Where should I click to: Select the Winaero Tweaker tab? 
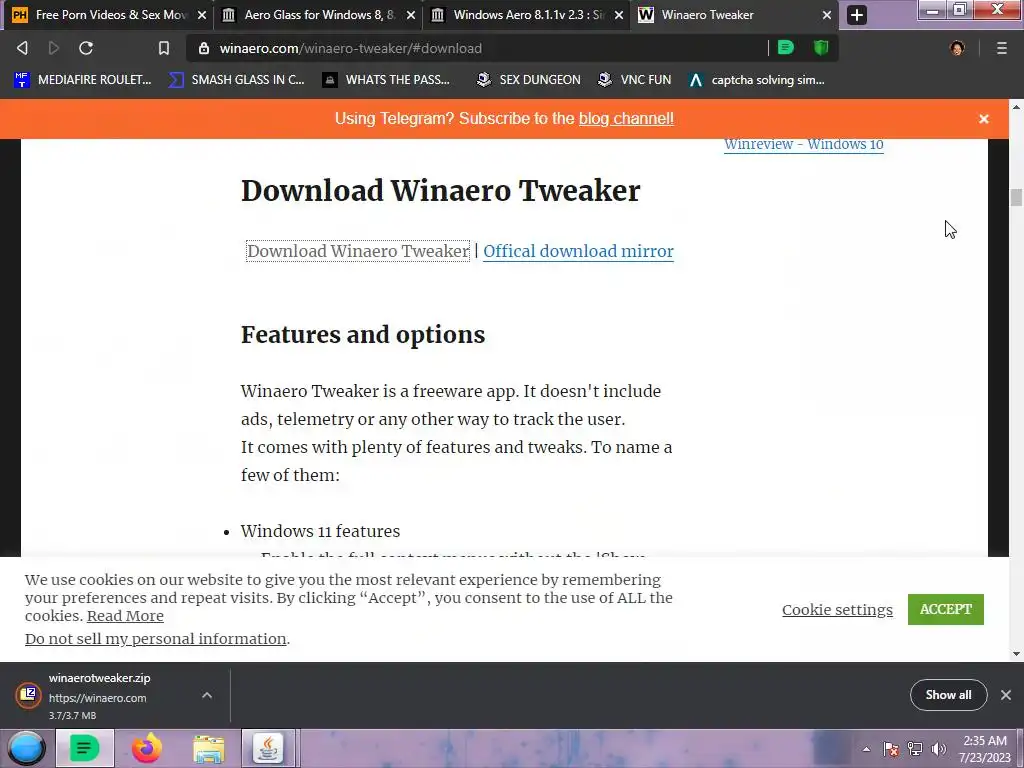click(735, 14)
